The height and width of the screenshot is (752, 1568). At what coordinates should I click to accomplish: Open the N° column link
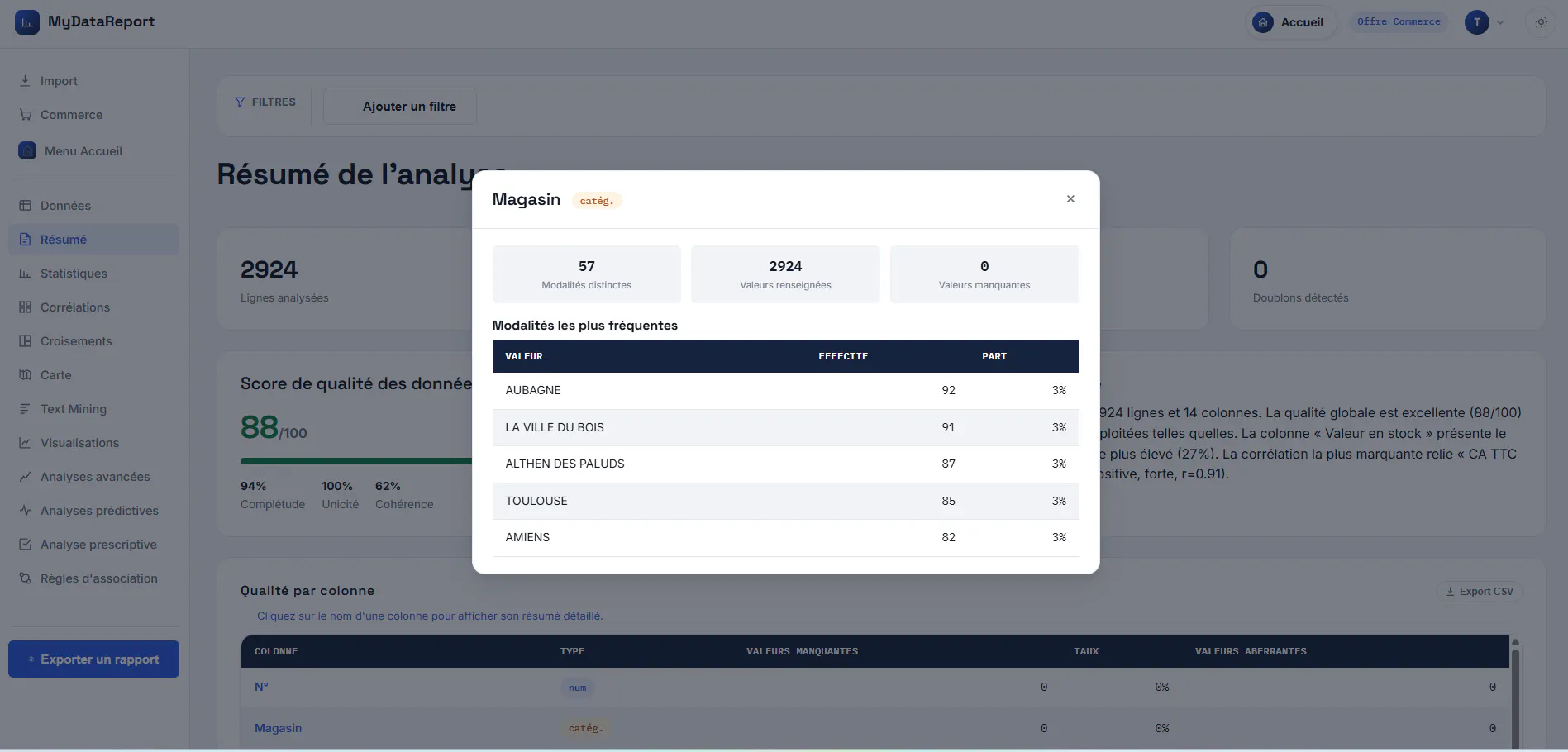point(261,687)
